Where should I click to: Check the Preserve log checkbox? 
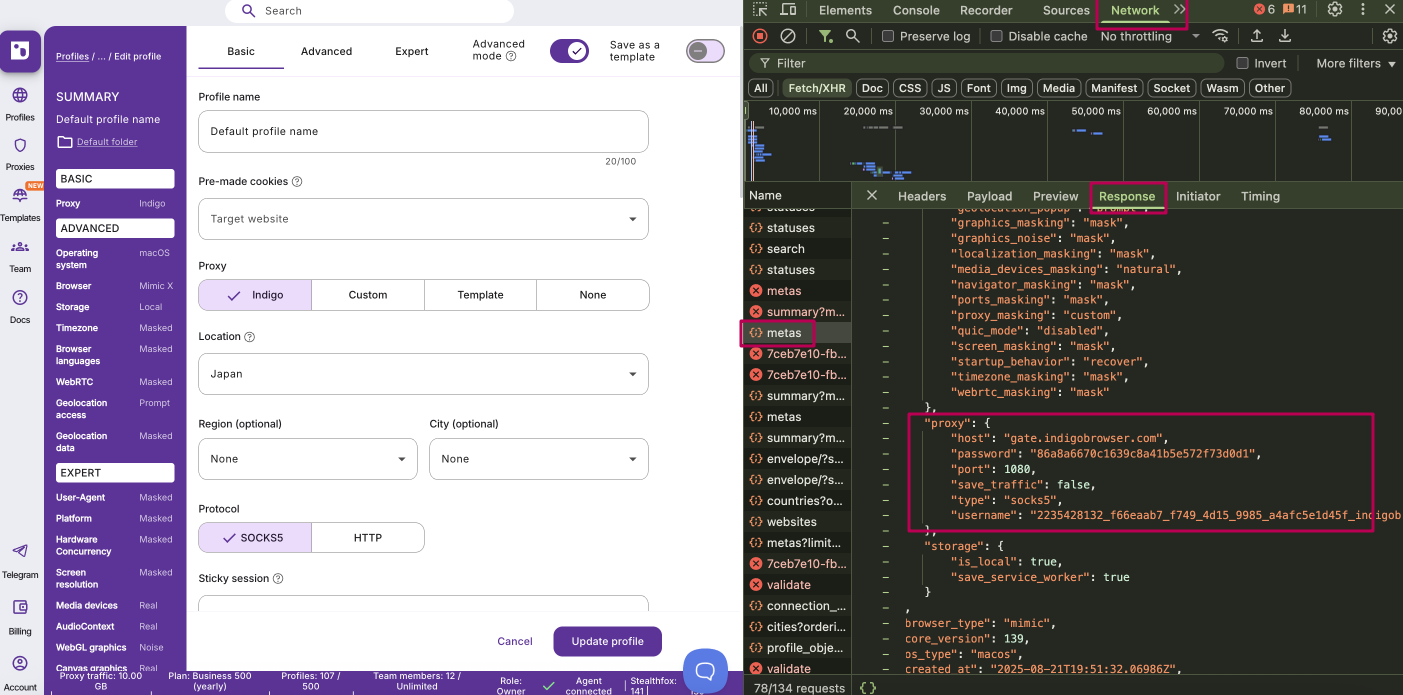tap(888, 36)
